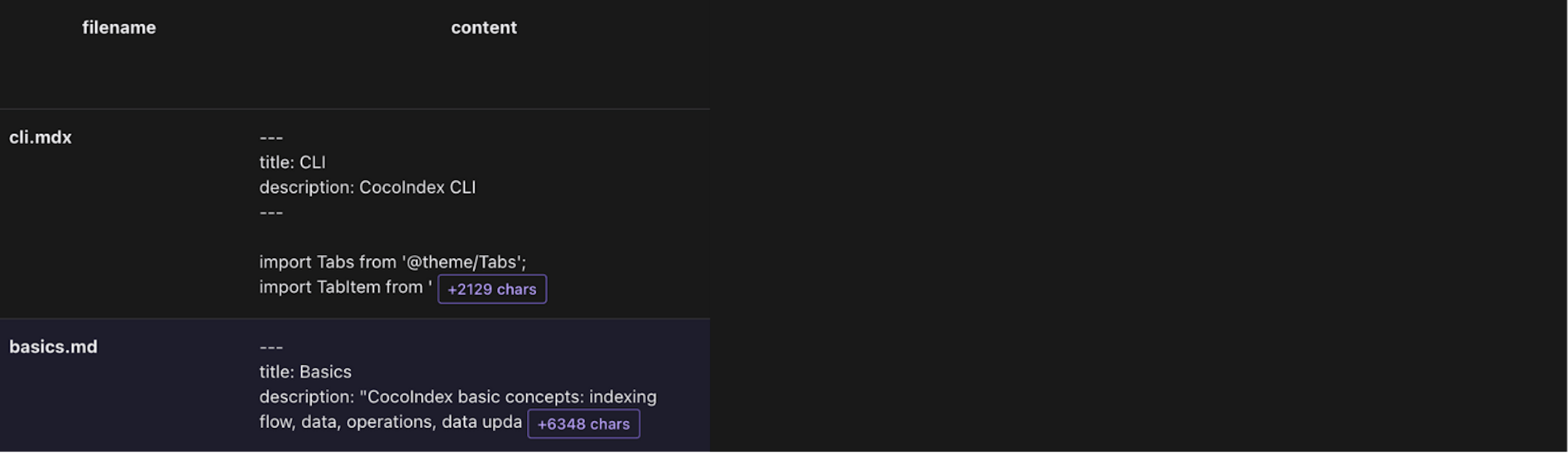This screenshot has height=455, width=1568.
Task: Click the 'description: CocoIndex CLI' line
Action: click(367, 187)
